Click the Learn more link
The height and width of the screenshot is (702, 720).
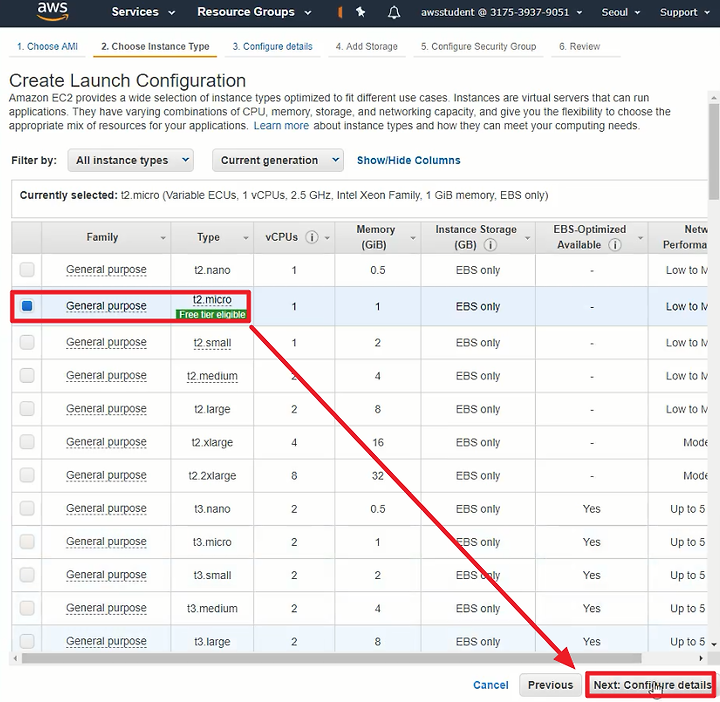pyautogui.click(x=281, y=126)
